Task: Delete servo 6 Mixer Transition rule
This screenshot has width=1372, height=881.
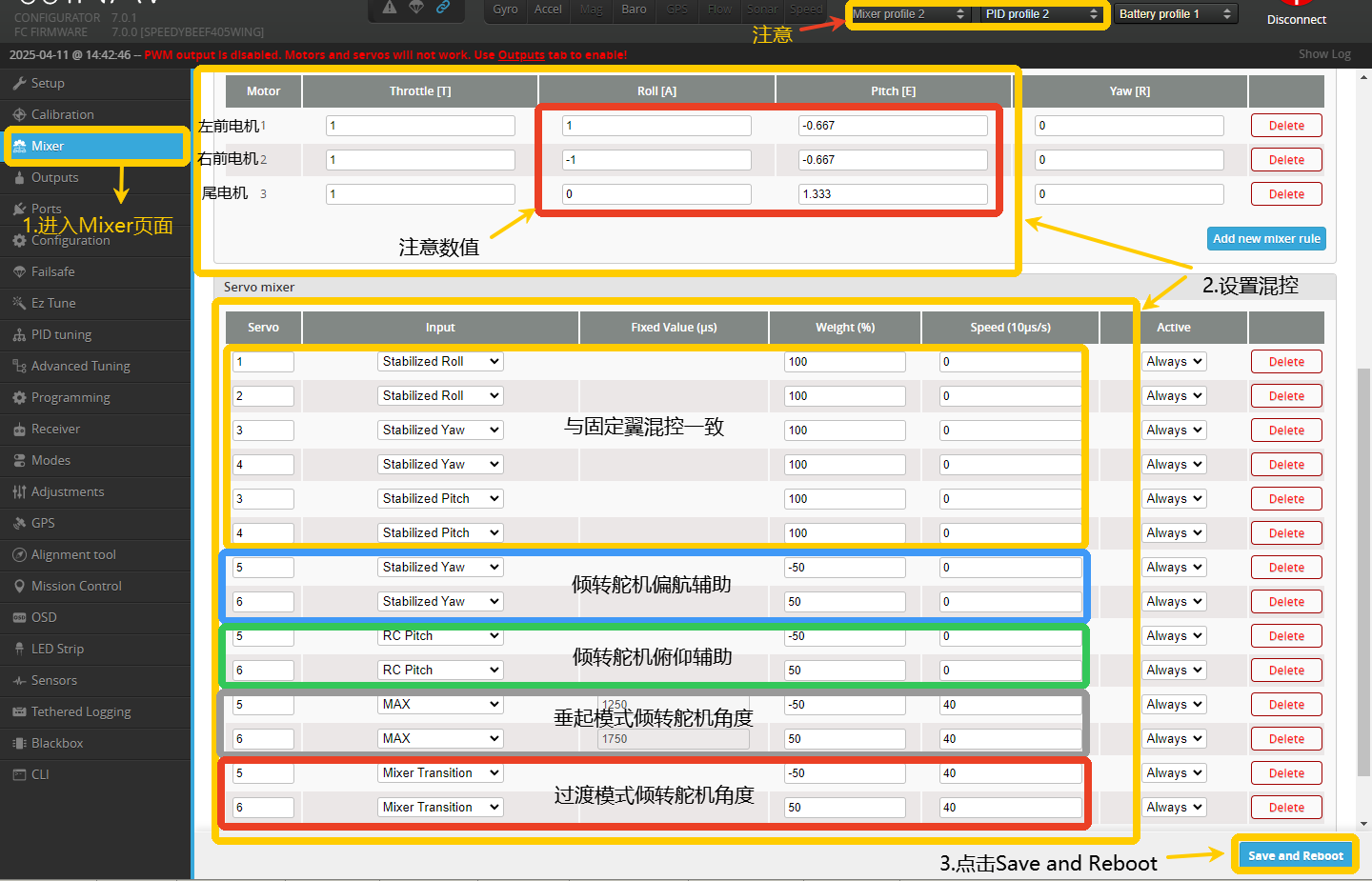Action: click(x=1286, y=808)
